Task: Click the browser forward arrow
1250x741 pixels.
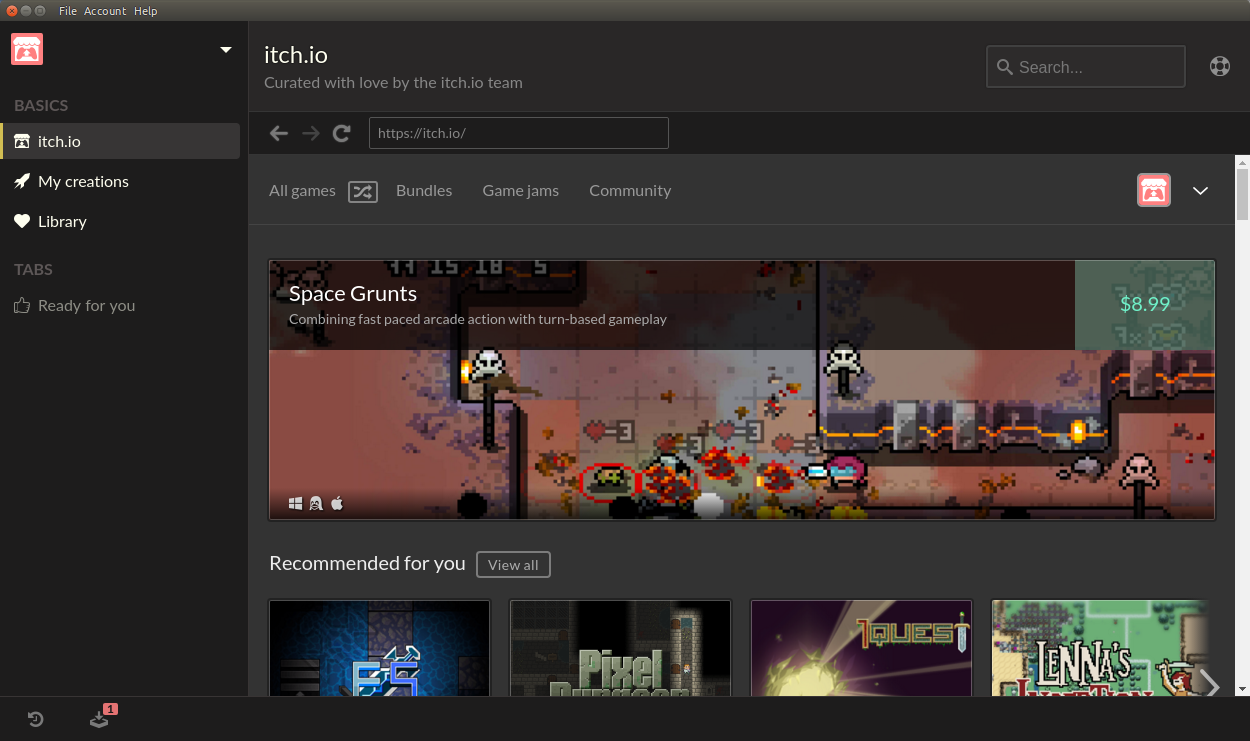Action: point(311,133)
